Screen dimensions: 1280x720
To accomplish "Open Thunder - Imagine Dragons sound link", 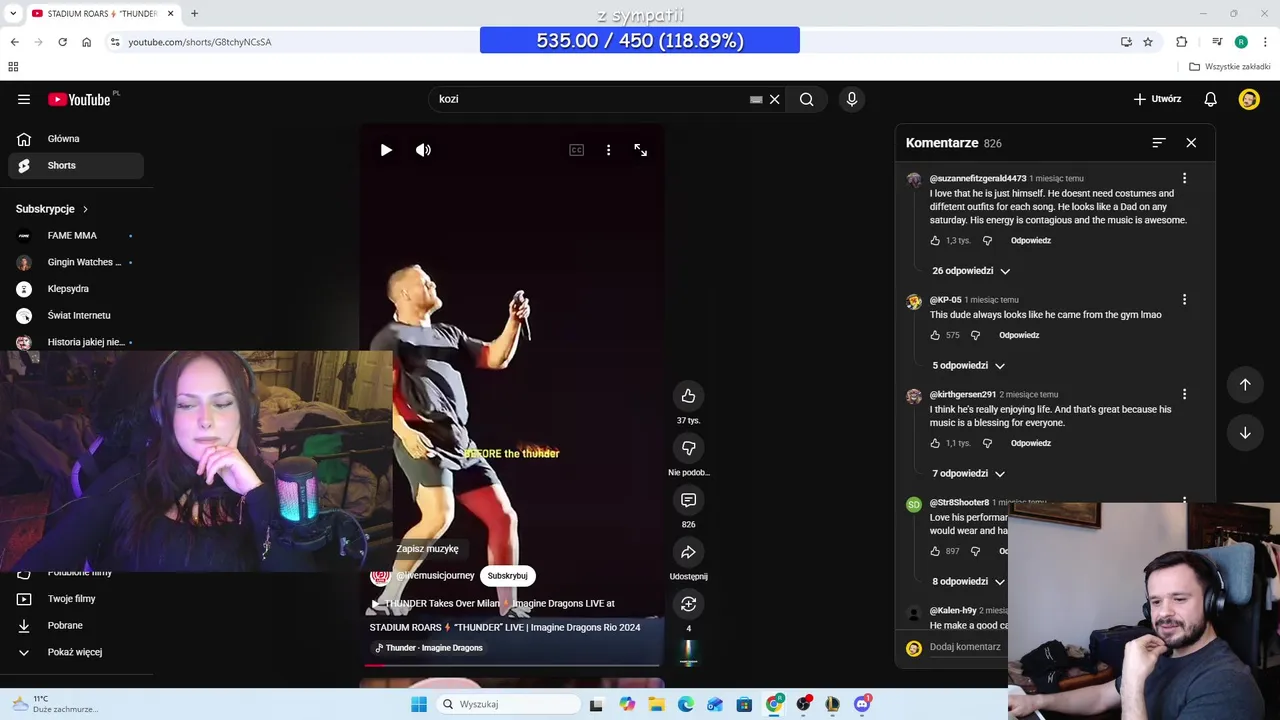I will point(427,648).
